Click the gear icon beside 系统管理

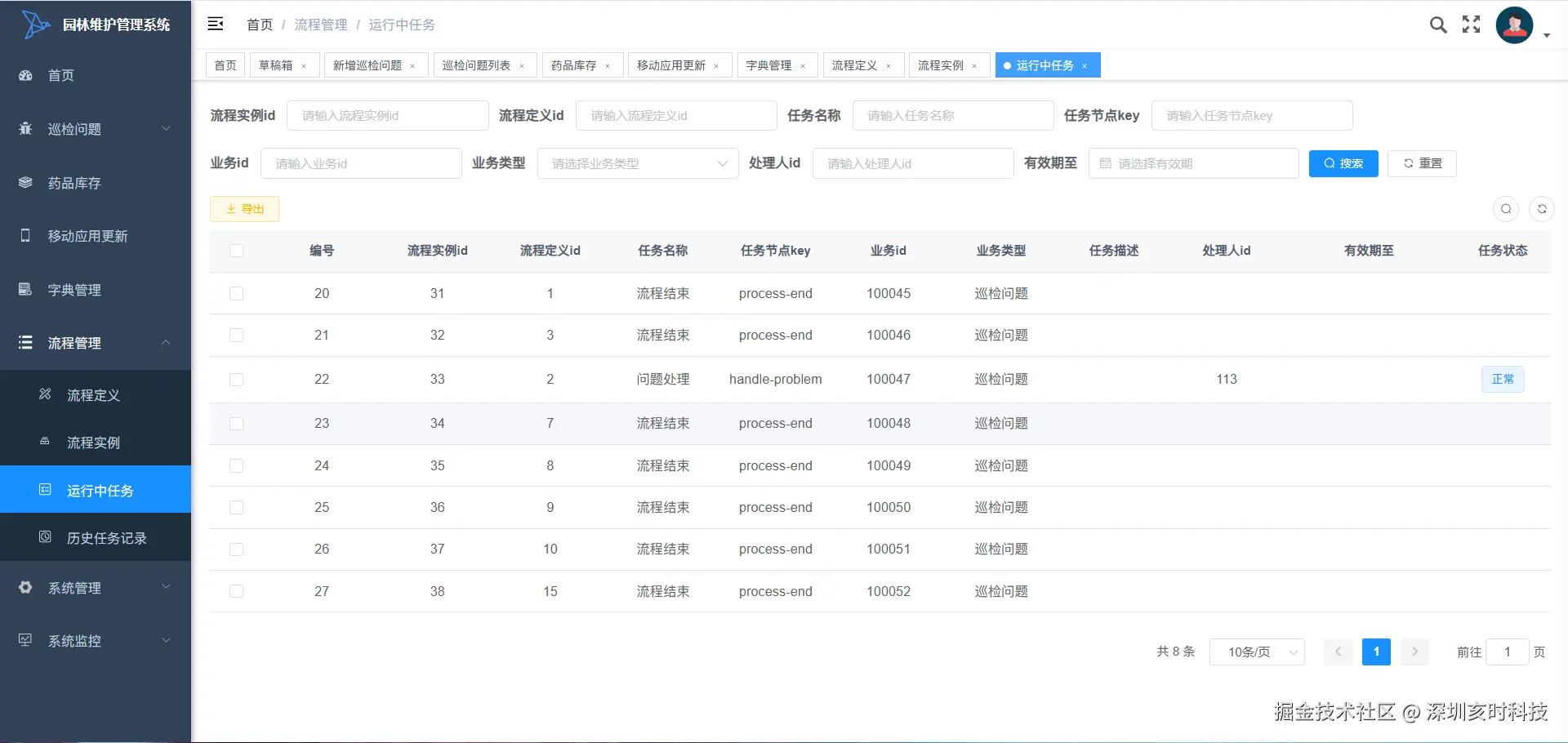25,587
